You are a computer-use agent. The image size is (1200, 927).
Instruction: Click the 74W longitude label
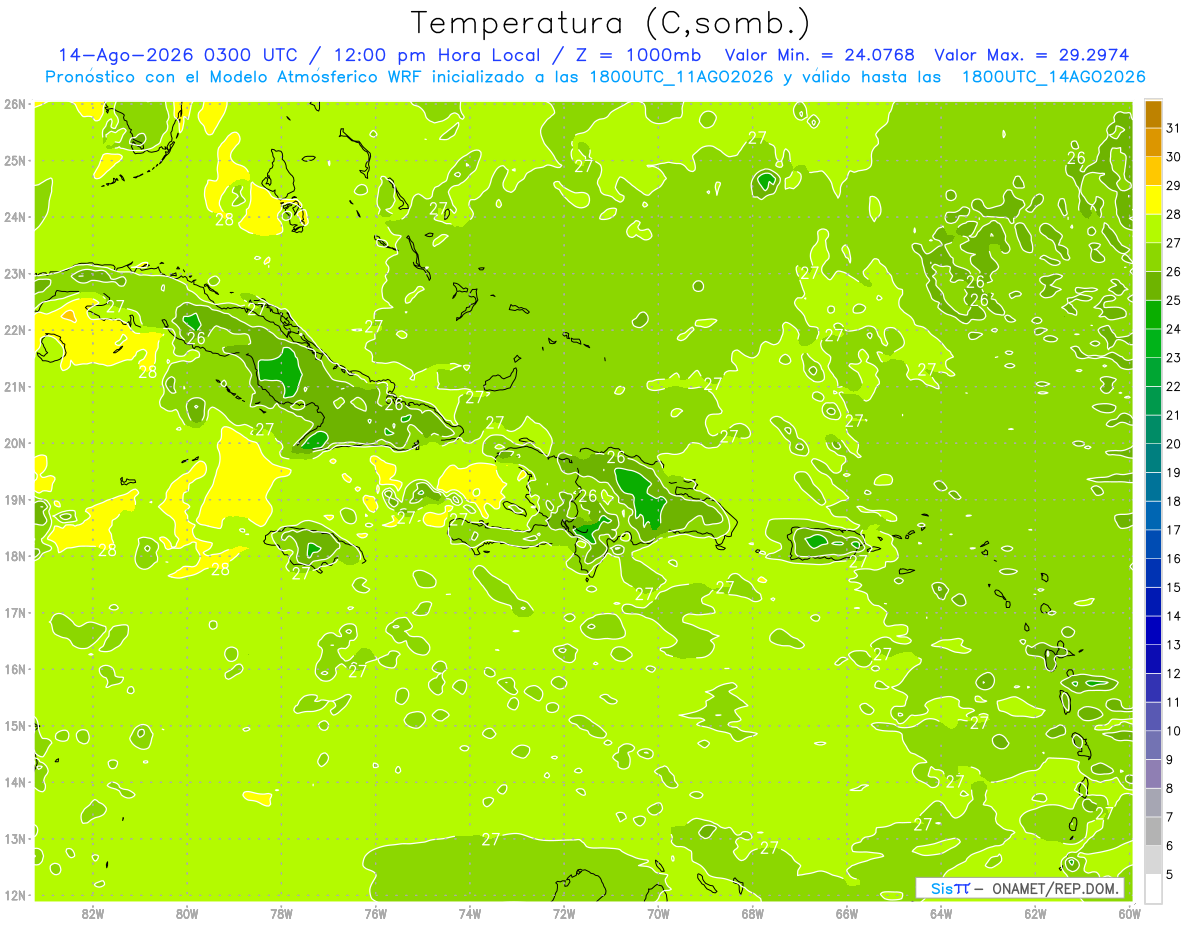470,912
